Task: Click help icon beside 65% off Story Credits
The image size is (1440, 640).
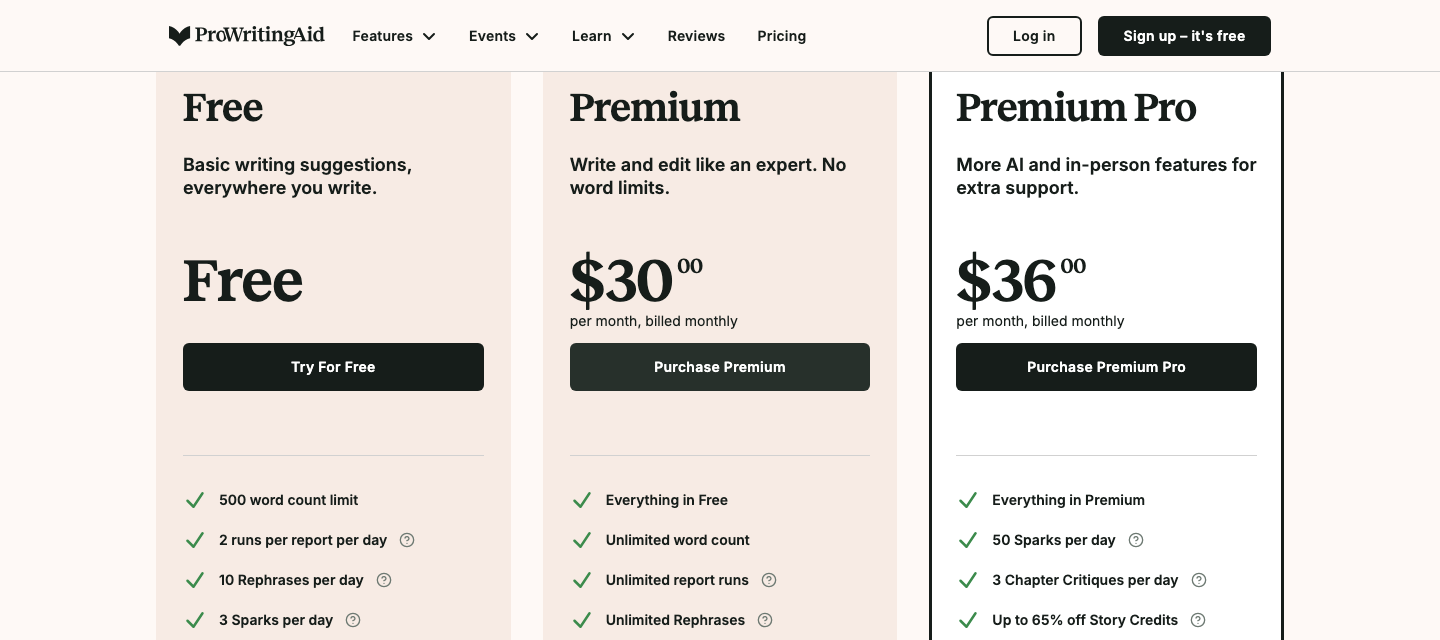Action: pos(1198,620)
